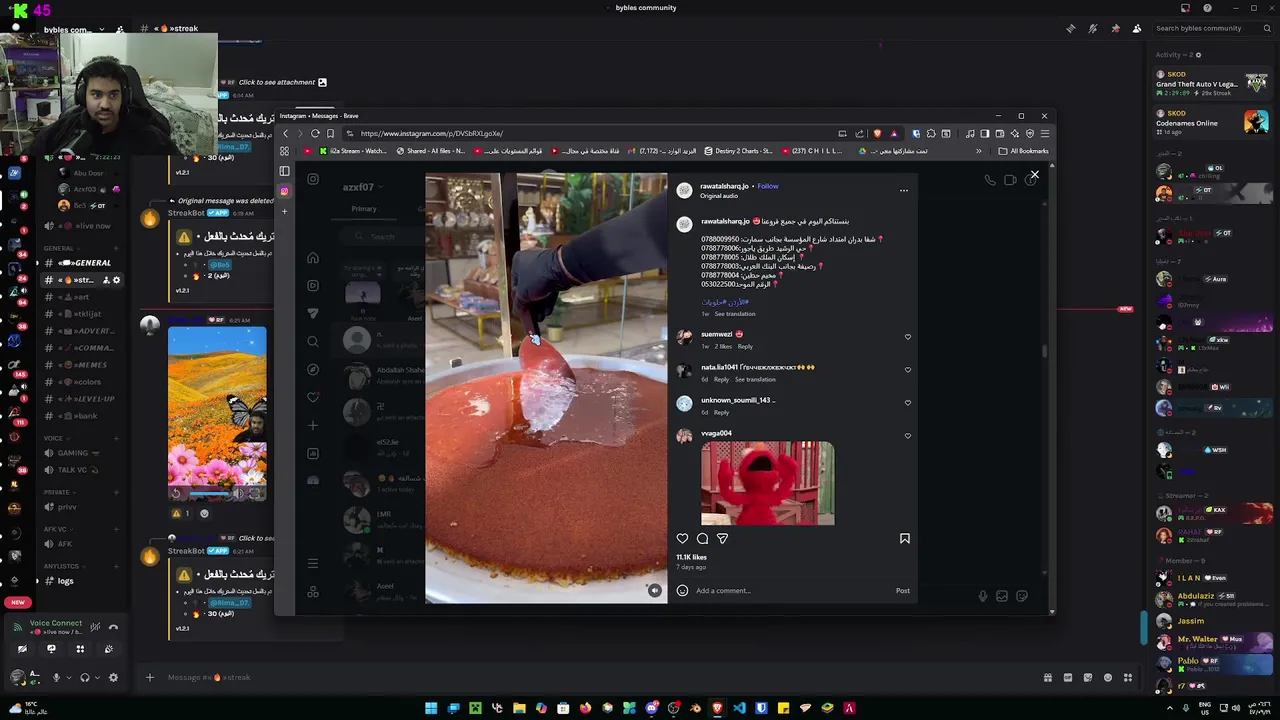1280x720 pixels.
Task: Like vvaga004's comment
Action: click(908, 436)
